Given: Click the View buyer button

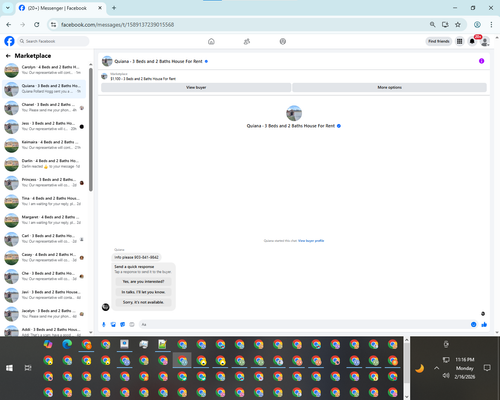Looking at the screenshot, I should click(x=196, y=87).
